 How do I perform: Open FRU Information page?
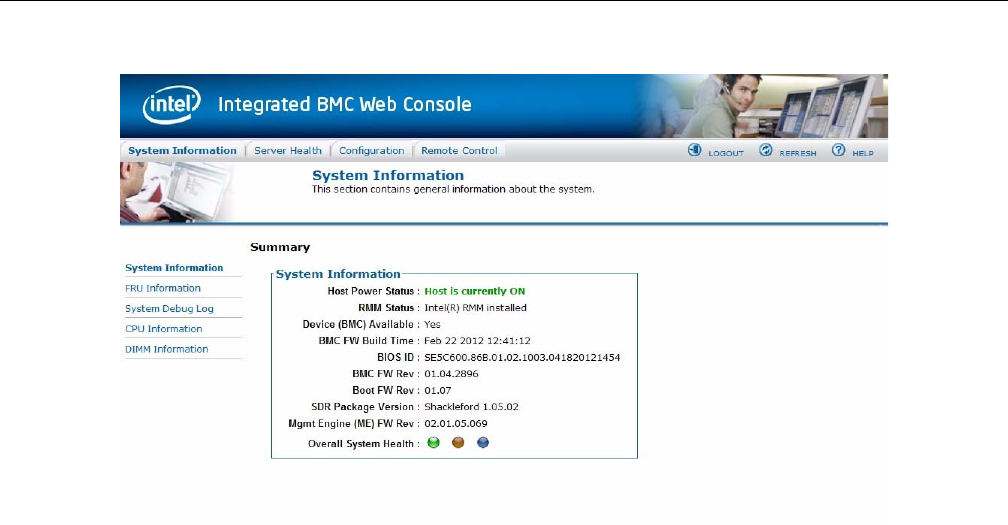(163, 289)
